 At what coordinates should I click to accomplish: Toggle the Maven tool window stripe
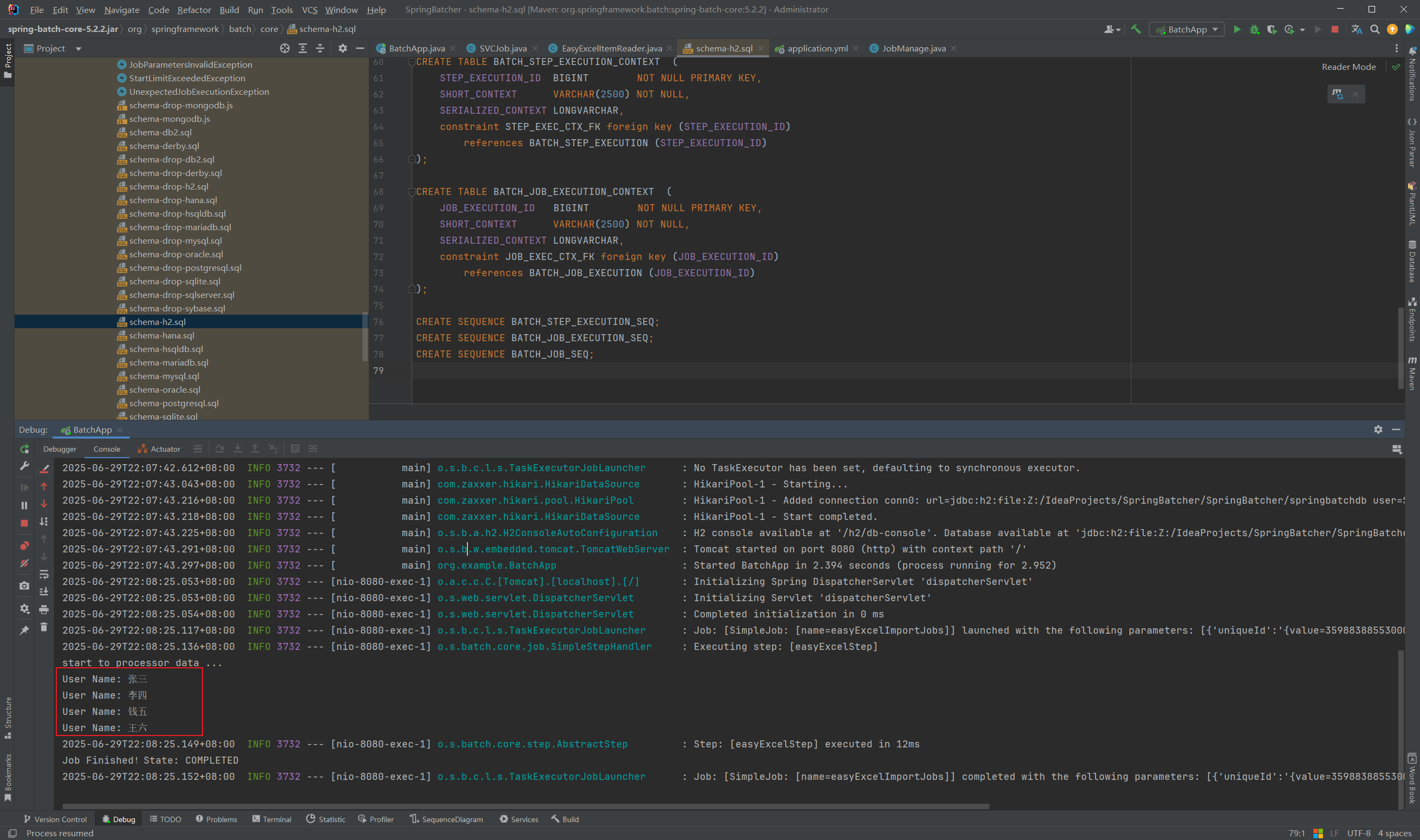(1412, 373)
